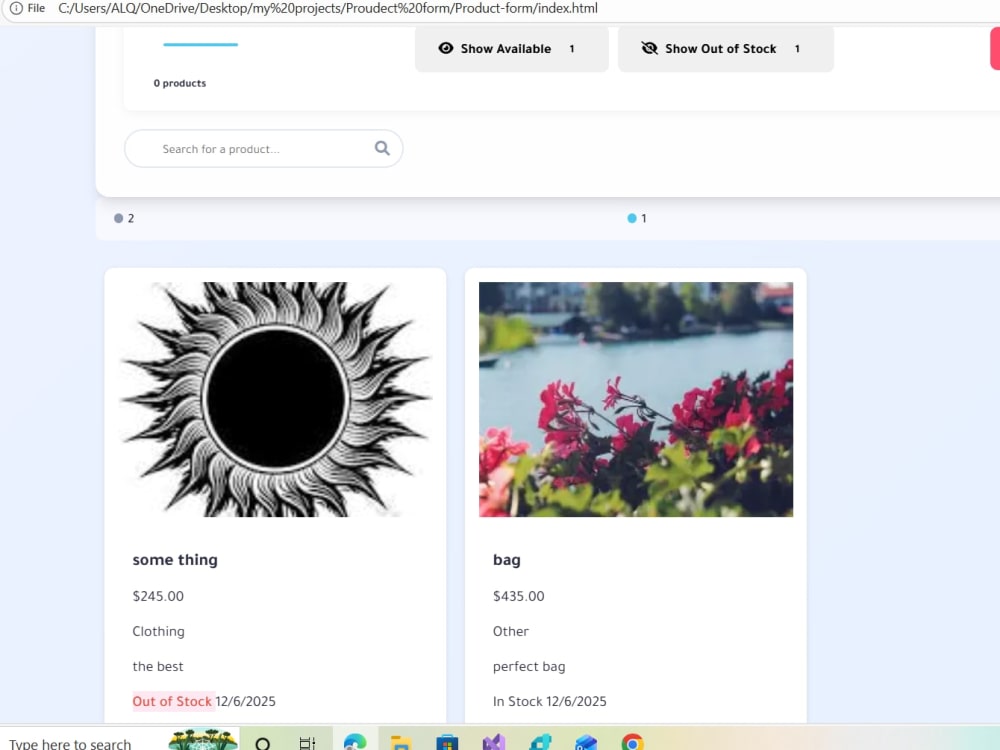Click the gray dot labeled 2
This screenshot has width=1000, height=750.
click(119, 218)
